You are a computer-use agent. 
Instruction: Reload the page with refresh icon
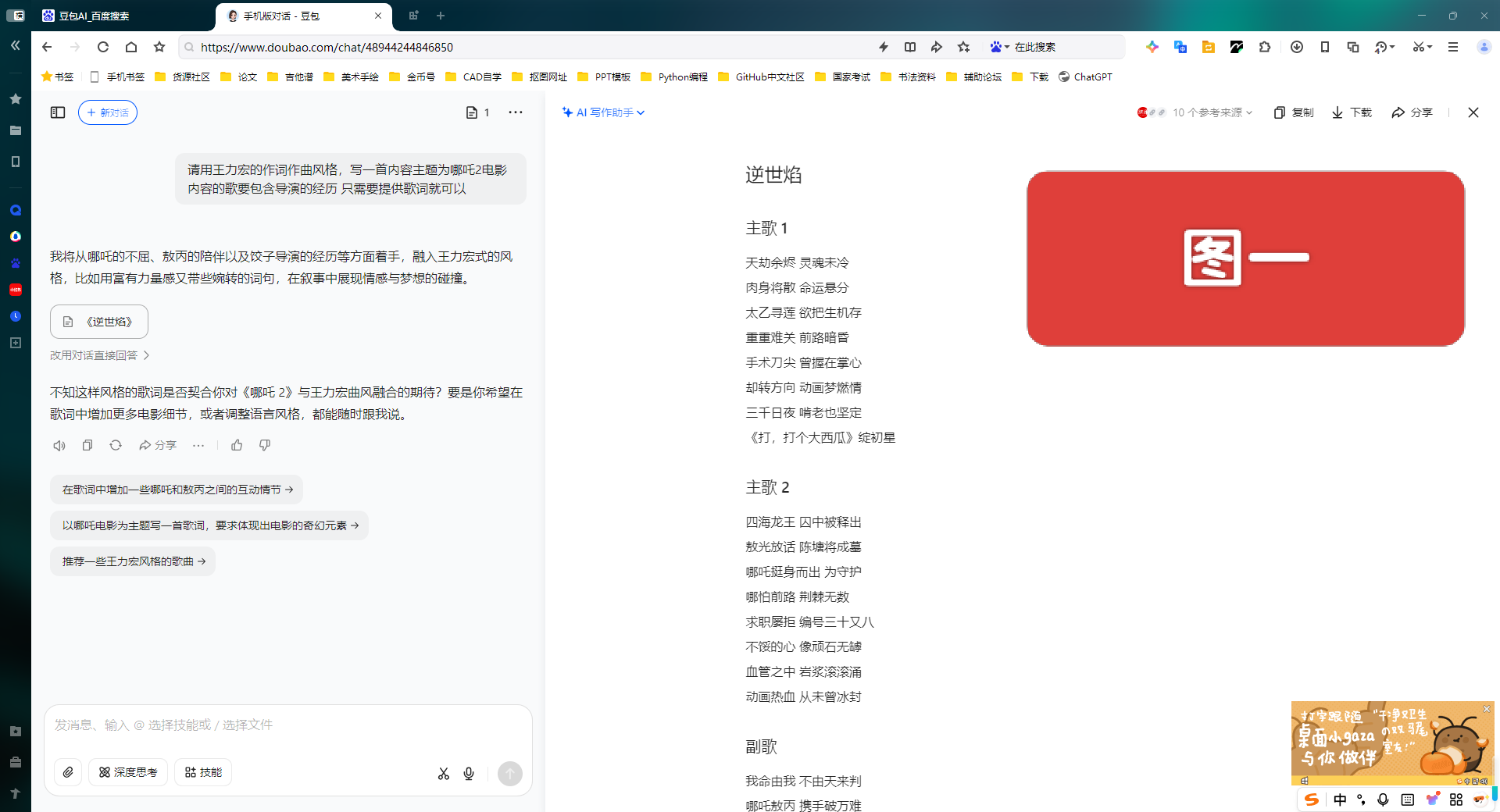coord(103,47)
